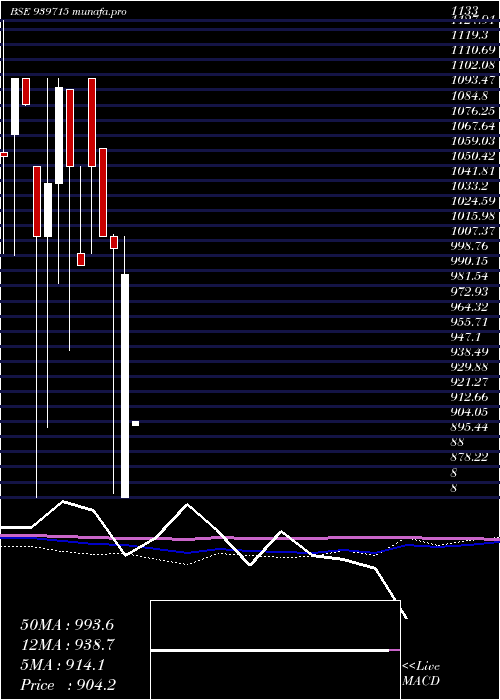
Task: Select the 1076.25 axis value
Action: (x=473, y=110)
